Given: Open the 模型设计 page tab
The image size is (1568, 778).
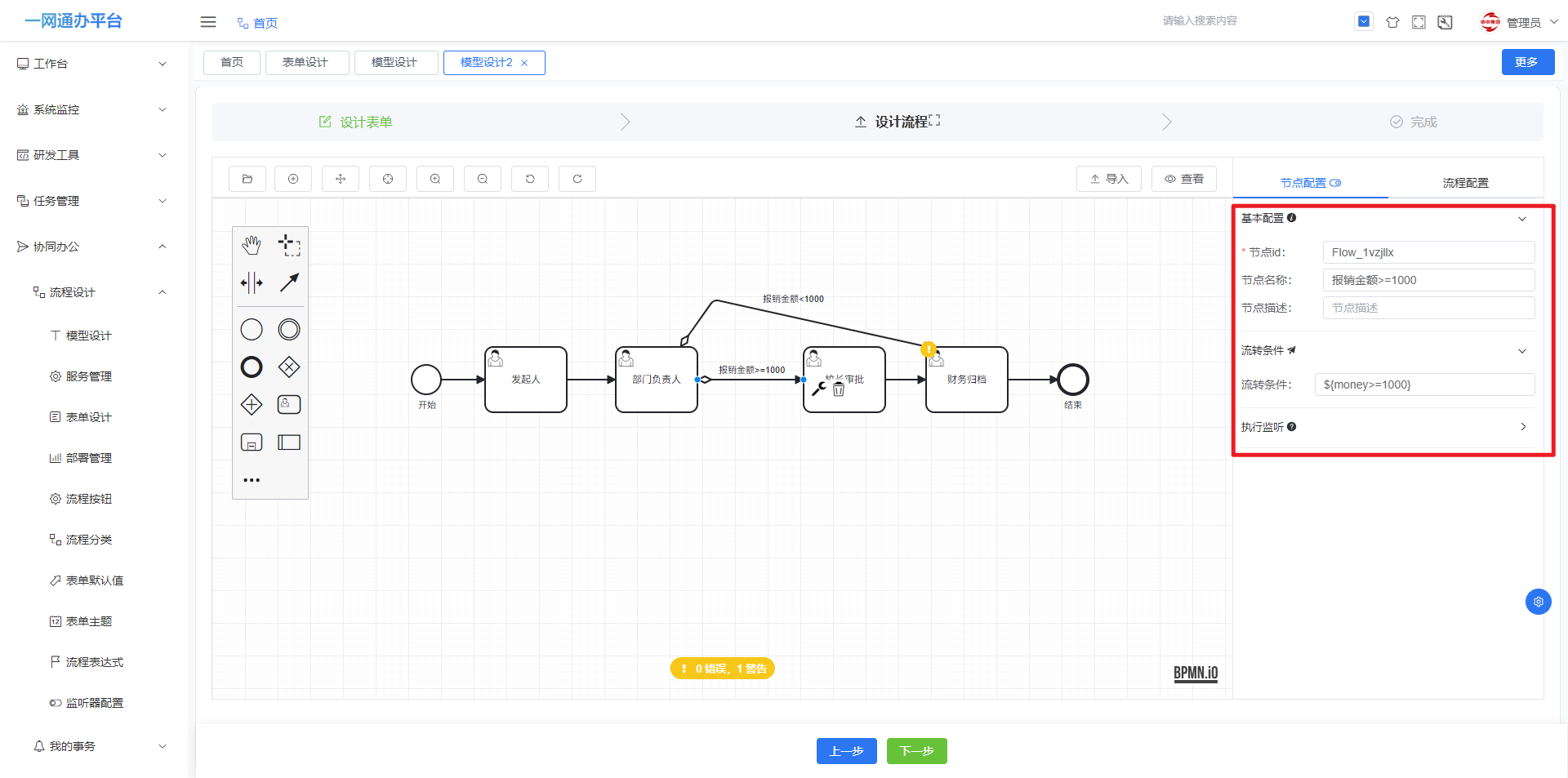Looking at the screenshot, I should pos(396,63).
